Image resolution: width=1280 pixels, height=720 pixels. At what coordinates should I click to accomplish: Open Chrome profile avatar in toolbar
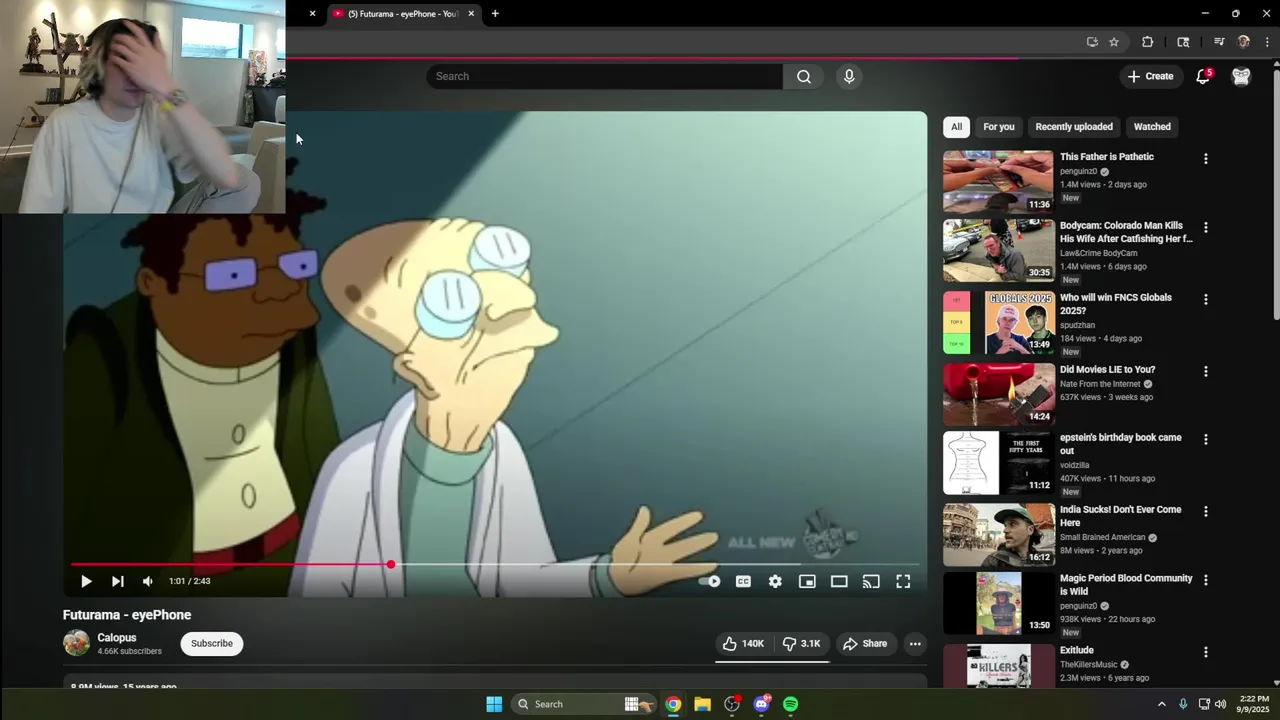coord(1243,42)
